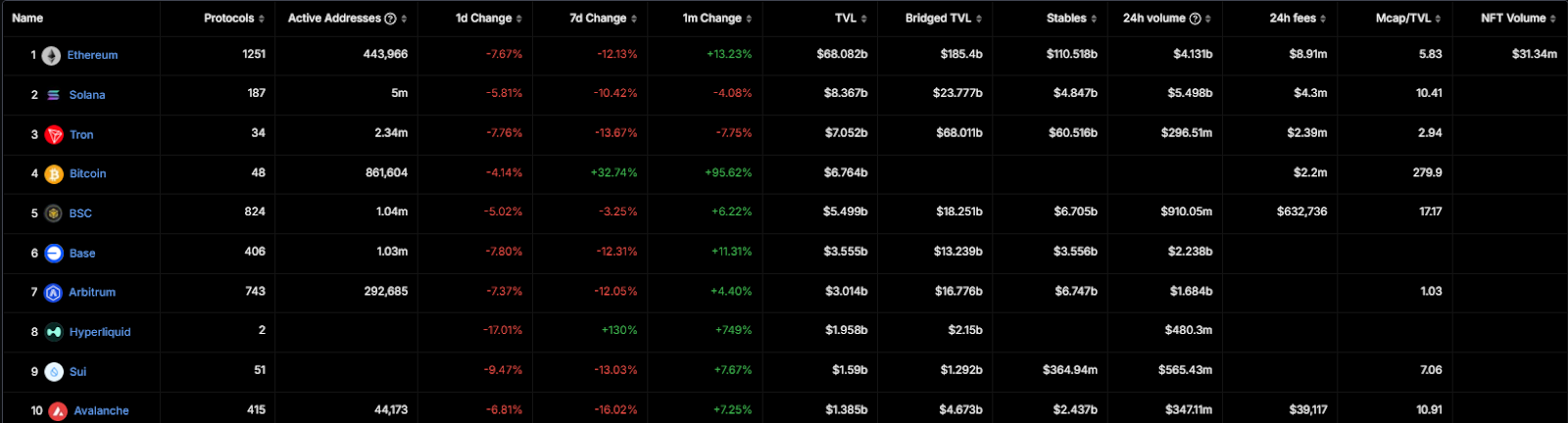The width and height of the screenshot is (1568, 423).
Task: Click the Sui chain logo icon
Action: [54, 372]
